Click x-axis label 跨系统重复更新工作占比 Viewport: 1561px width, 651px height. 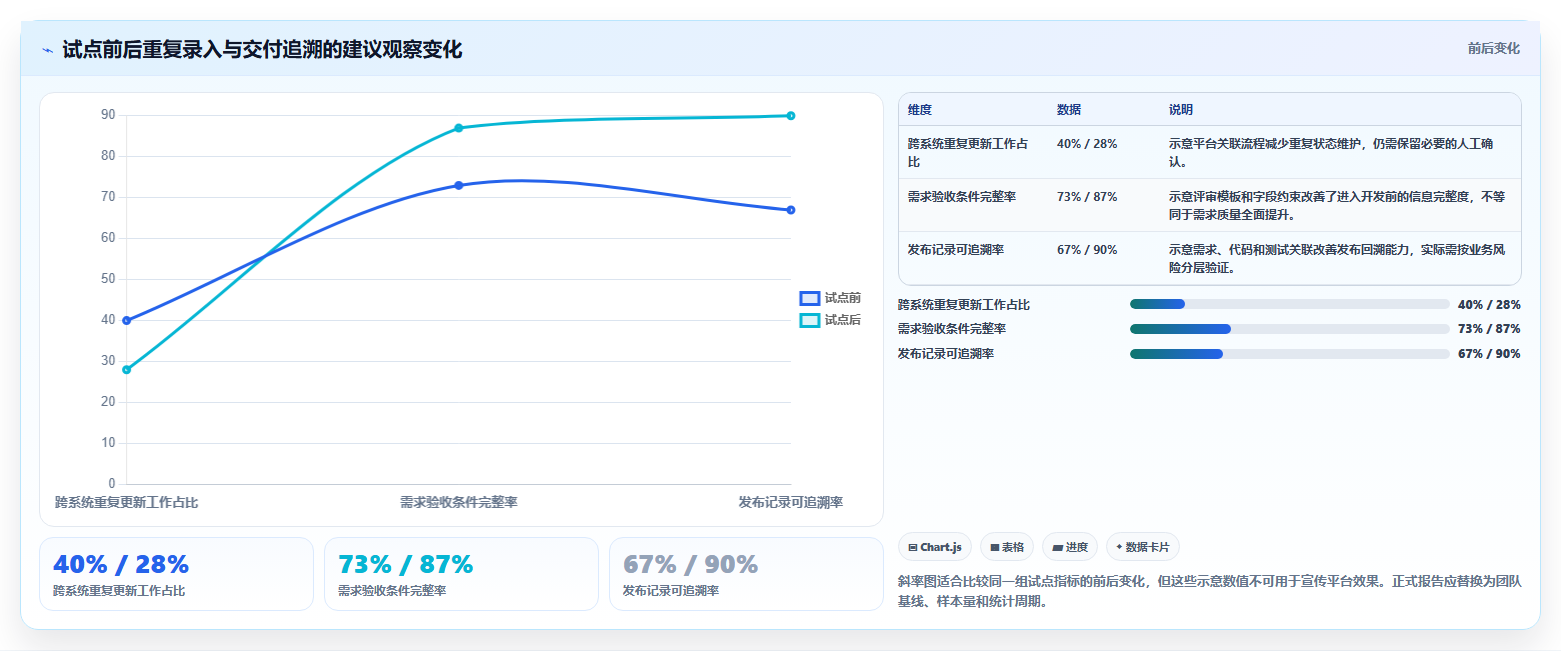(126, 502)
